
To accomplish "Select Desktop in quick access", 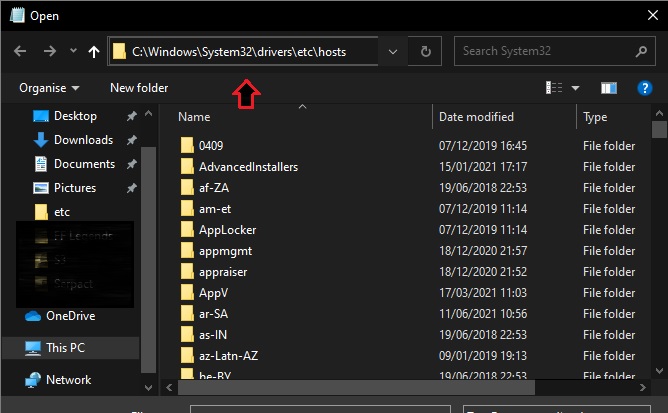I will pyautogui.click(x=75, y=116).
